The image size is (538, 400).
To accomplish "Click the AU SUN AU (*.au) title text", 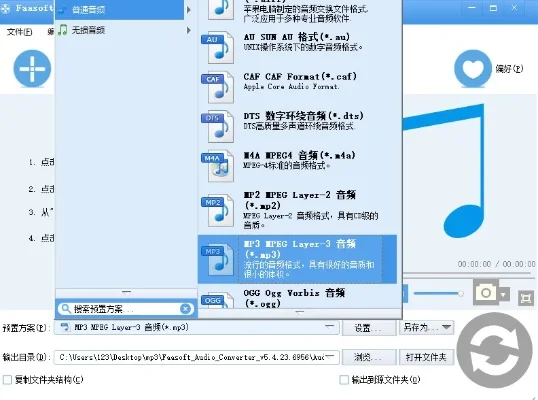I will pyautogui.click(x=297, y=37).
